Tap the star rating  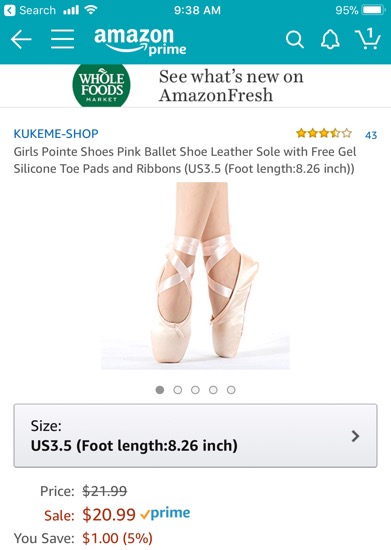tap(324, 133)
